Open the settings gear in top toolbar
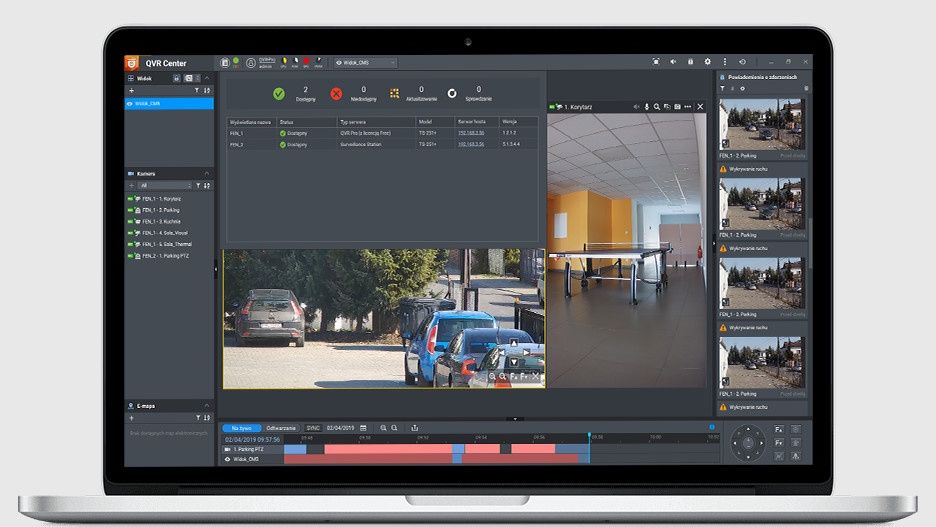Image resolution: width=936 pixels, height=527 pixels. (707, 61)
